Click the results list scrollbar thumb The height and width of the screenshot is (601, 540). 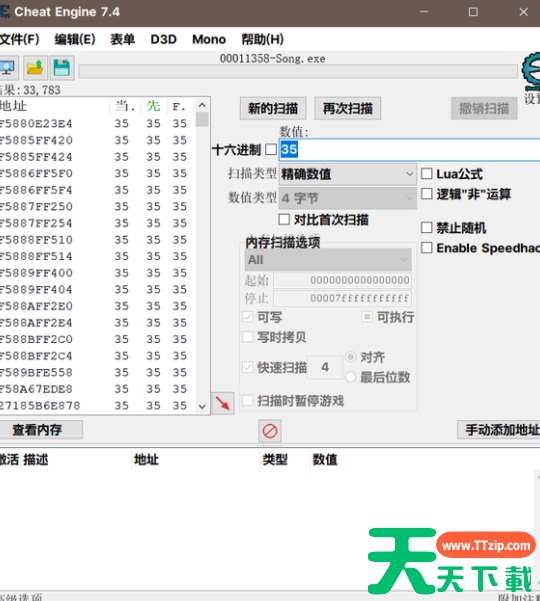[x=202, y=119]
